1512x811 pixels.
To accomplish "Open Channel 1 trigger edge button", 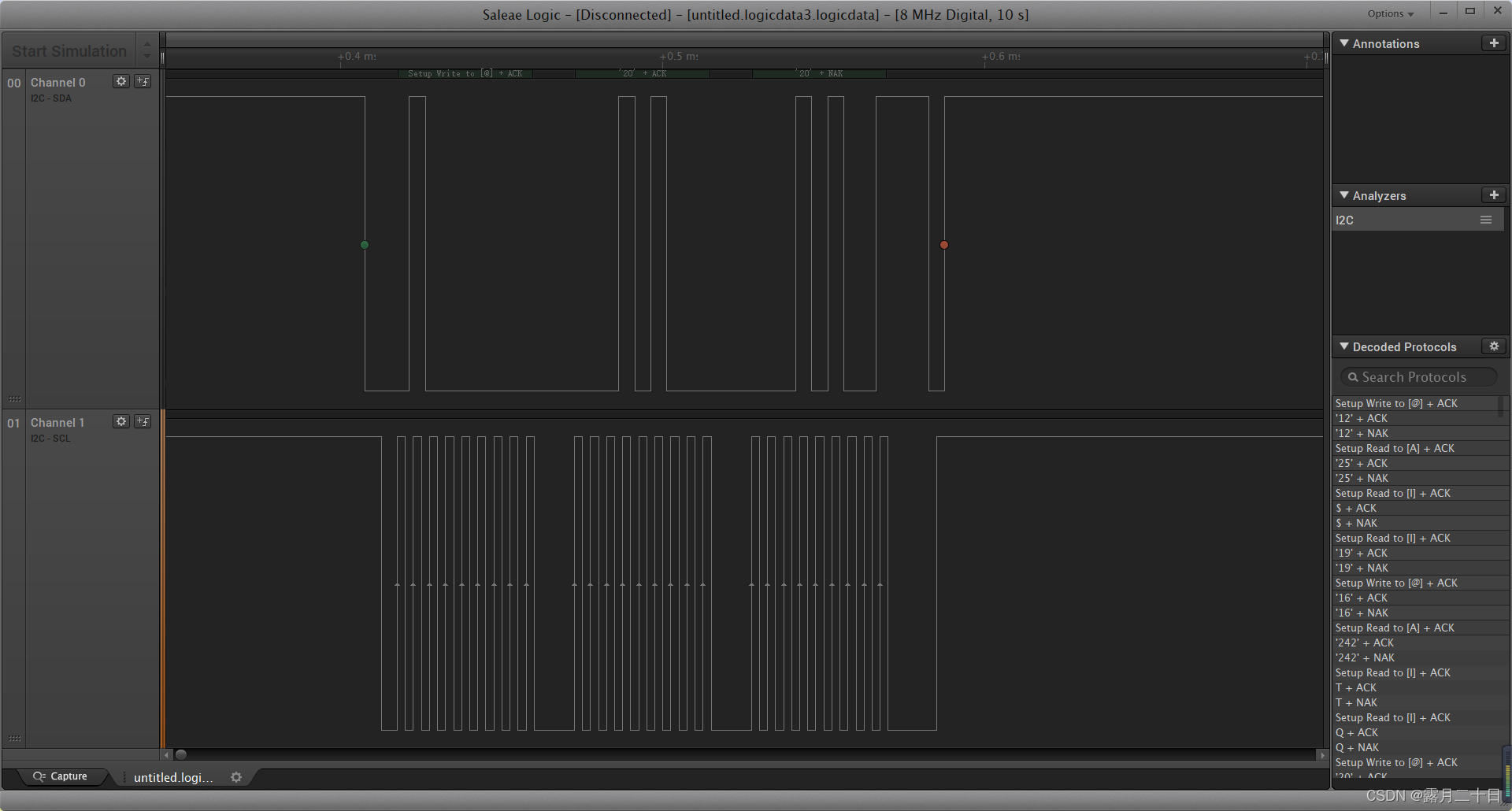I will (x=143, y=421).
